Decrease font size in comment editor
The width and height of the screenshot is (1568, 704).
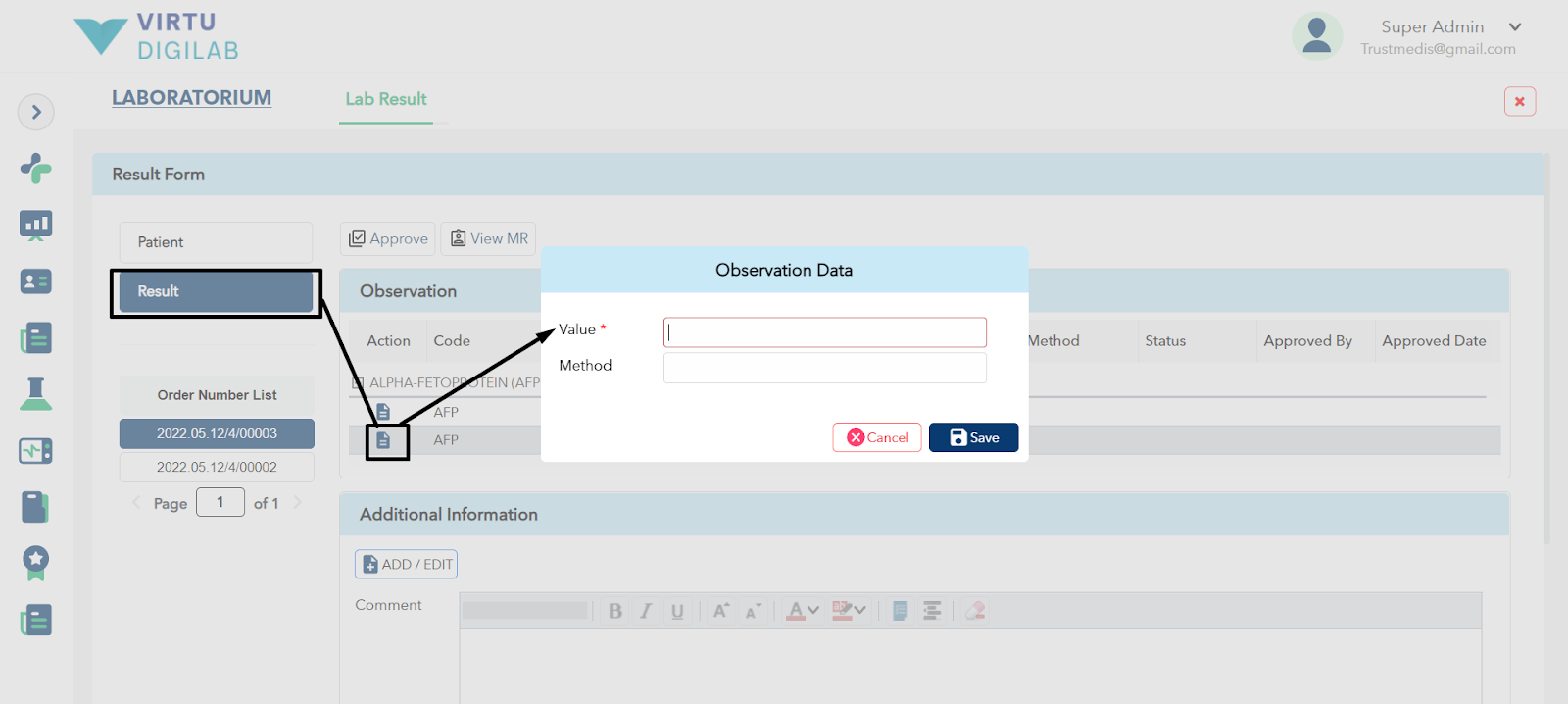click(x=752, y=611)
